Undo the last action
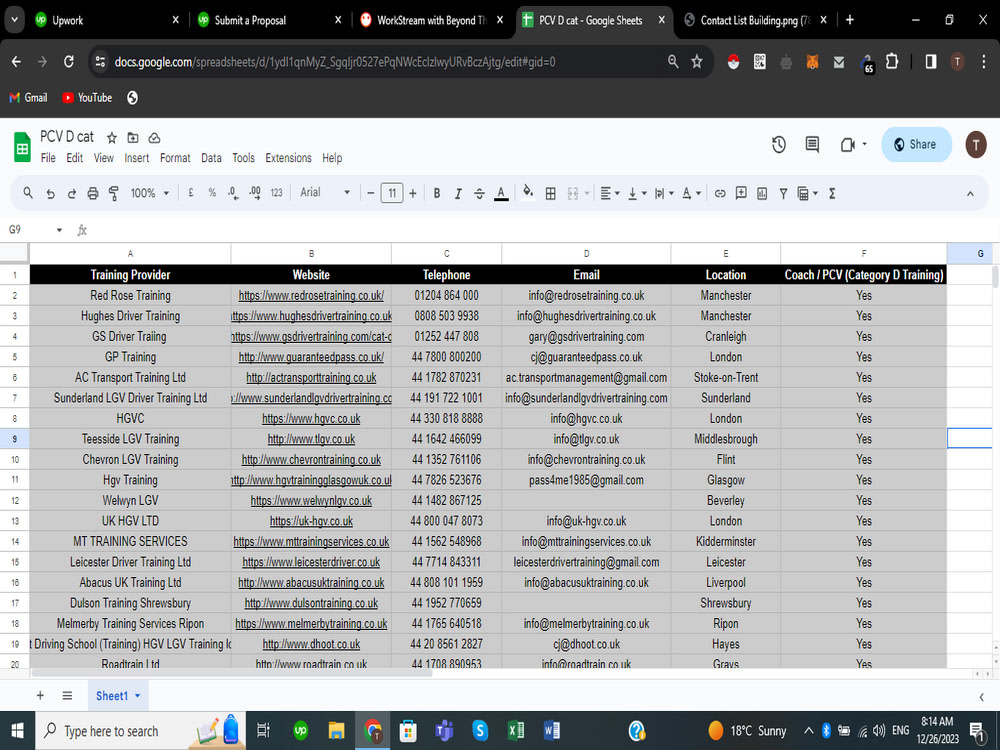1000x750 pixels. click(x=50, y=193)
